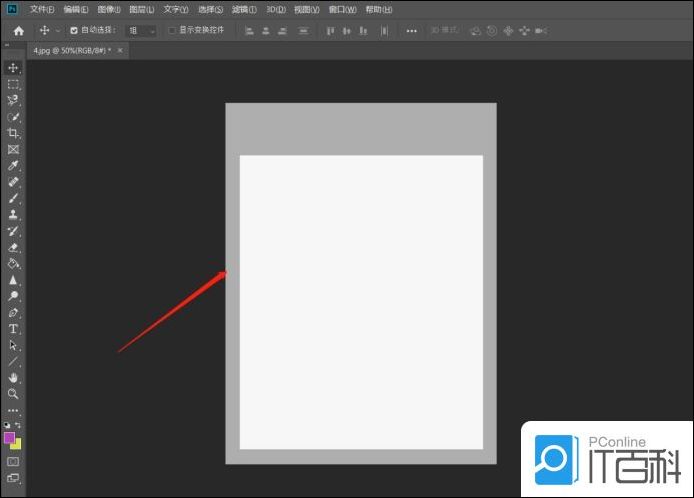Select the Path Selection tool
The width and height of the screenshot is (694, 498).
click(13, 345)
